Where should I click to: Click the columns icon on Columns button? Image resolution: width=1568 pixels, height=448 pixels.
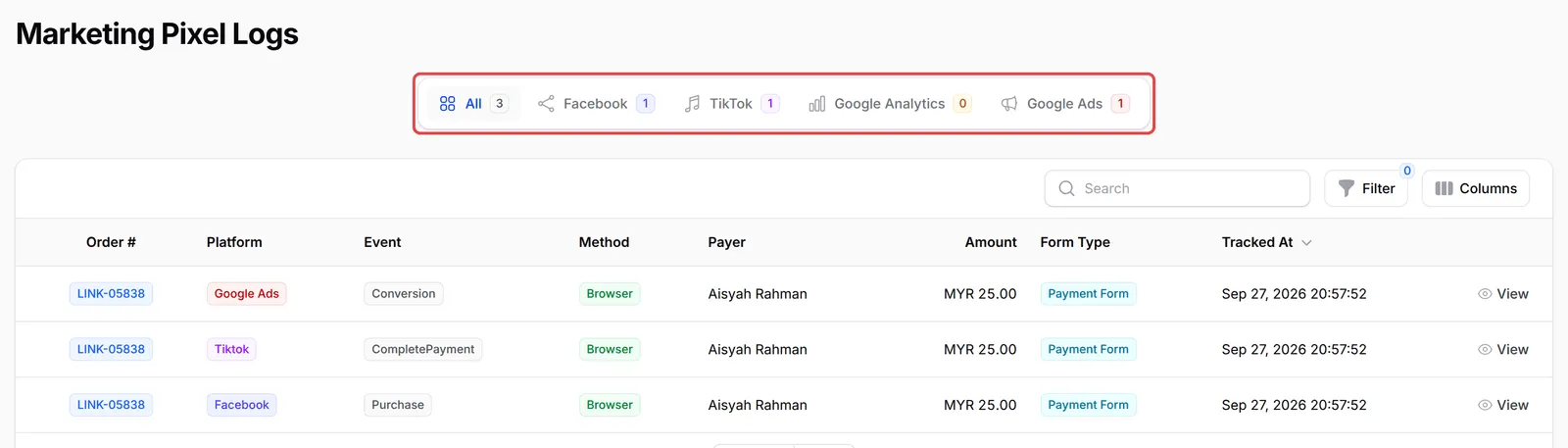tap(1445, 188)
